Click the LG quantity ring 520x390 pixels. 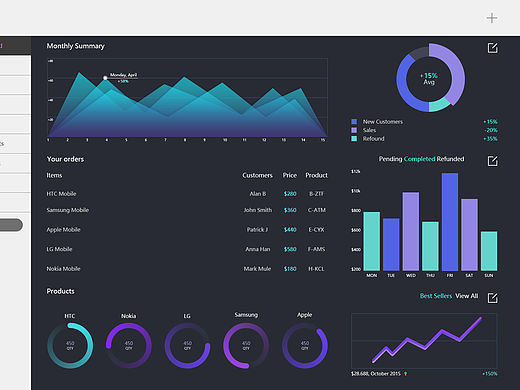tap(187, 346)
